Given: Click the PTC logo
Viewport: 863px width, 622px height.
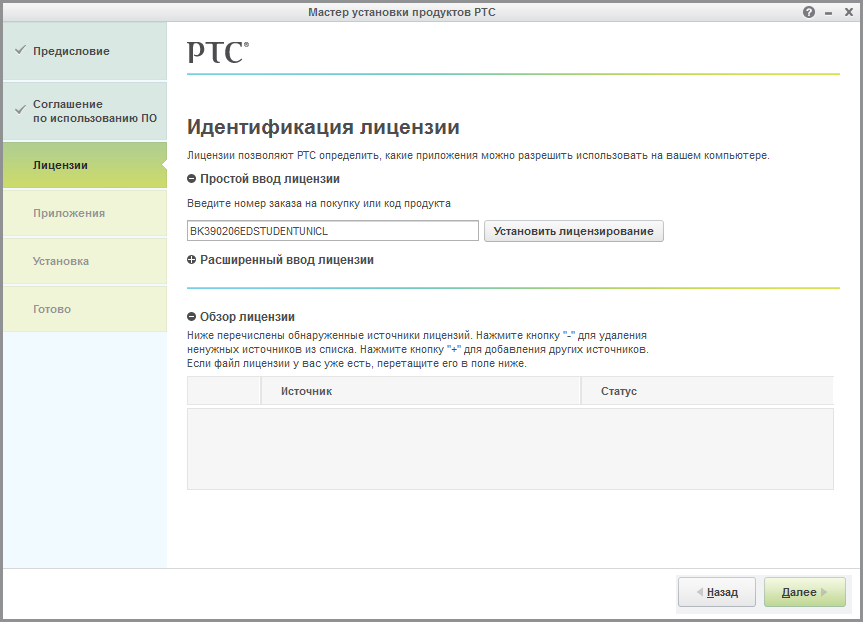Looking at the screenshot, I should (x=218, y=52).
